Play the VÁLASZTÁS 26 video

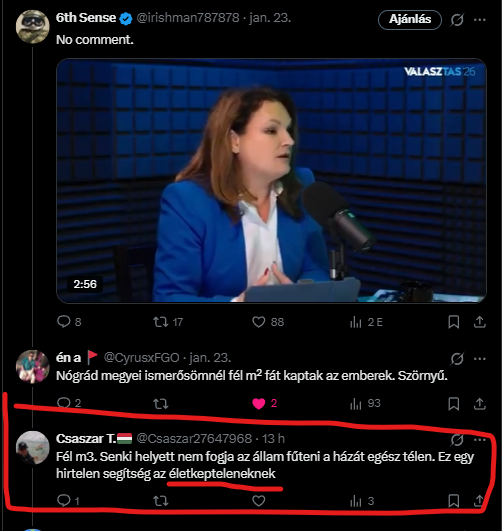pos(271,180)
